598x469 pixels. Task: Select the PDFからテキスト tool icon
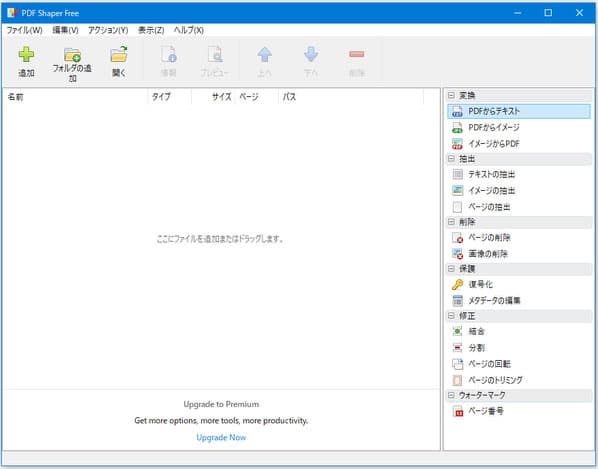457,111
